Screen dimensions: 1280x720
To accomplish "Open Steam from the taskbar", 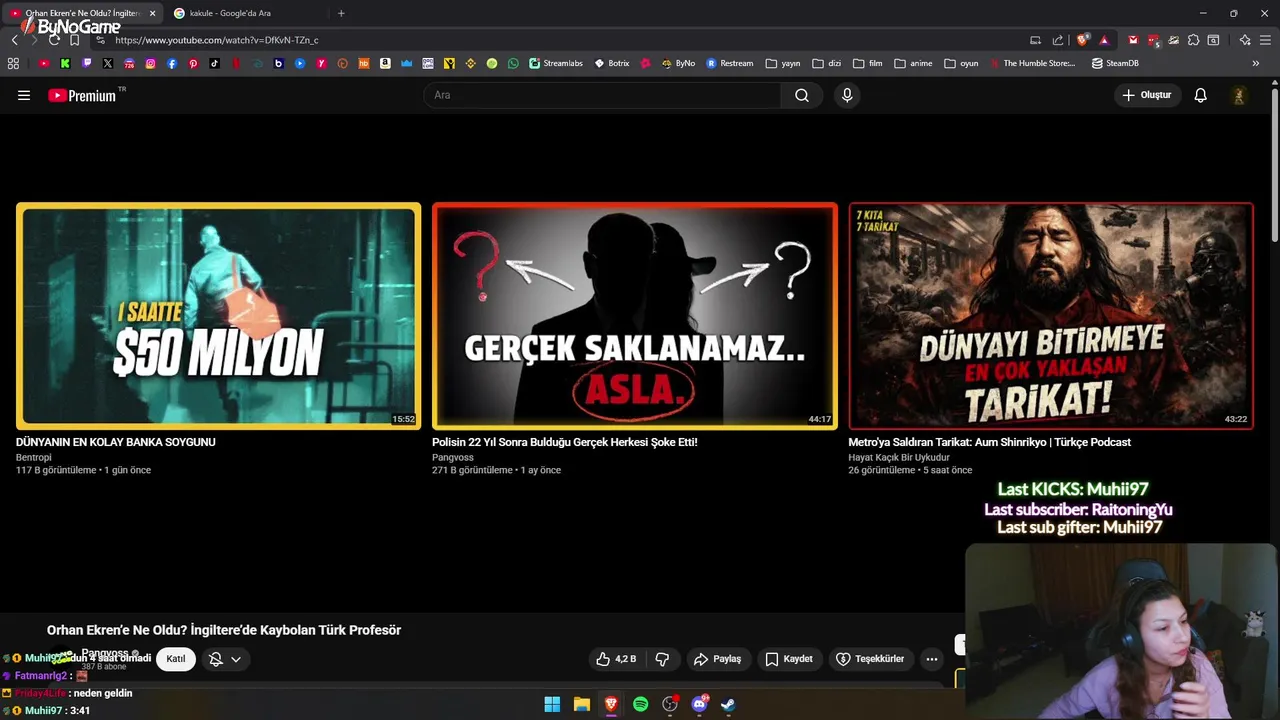I will pyautogui.click(x=728, y=704).
